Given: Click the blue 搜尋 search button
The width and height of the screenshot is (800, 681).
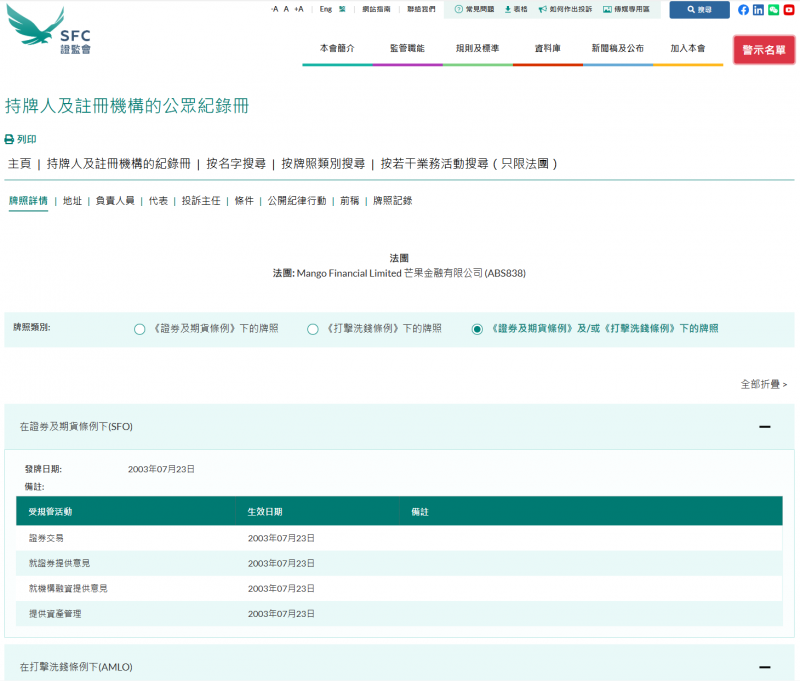Looking at the screenshot, I should [699, 10].
